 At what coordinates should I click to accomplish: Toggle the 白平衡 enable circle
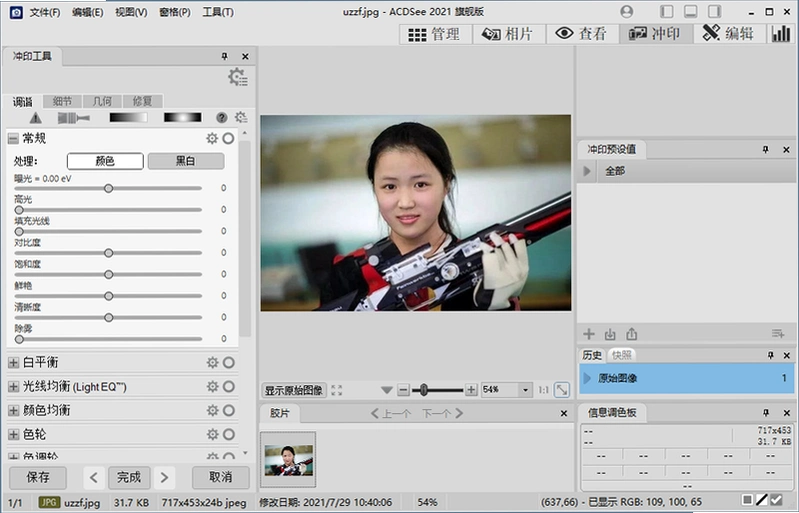(x=229, y=363)
